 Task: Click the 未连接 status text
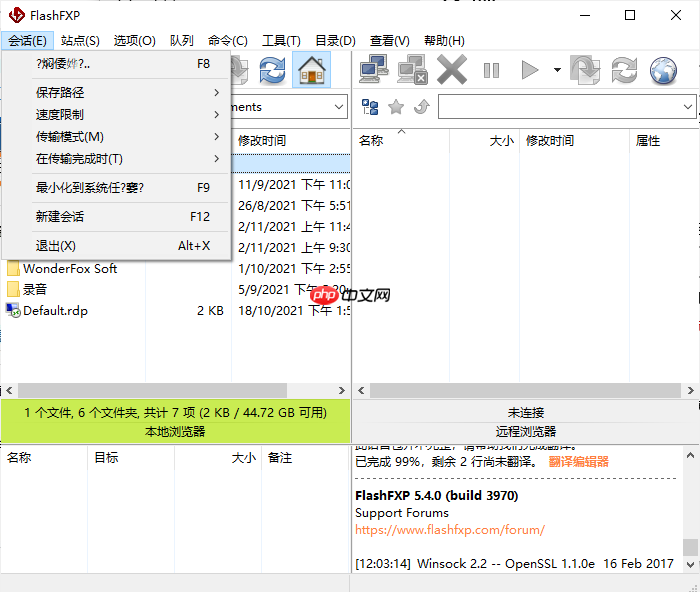point(525,413)
